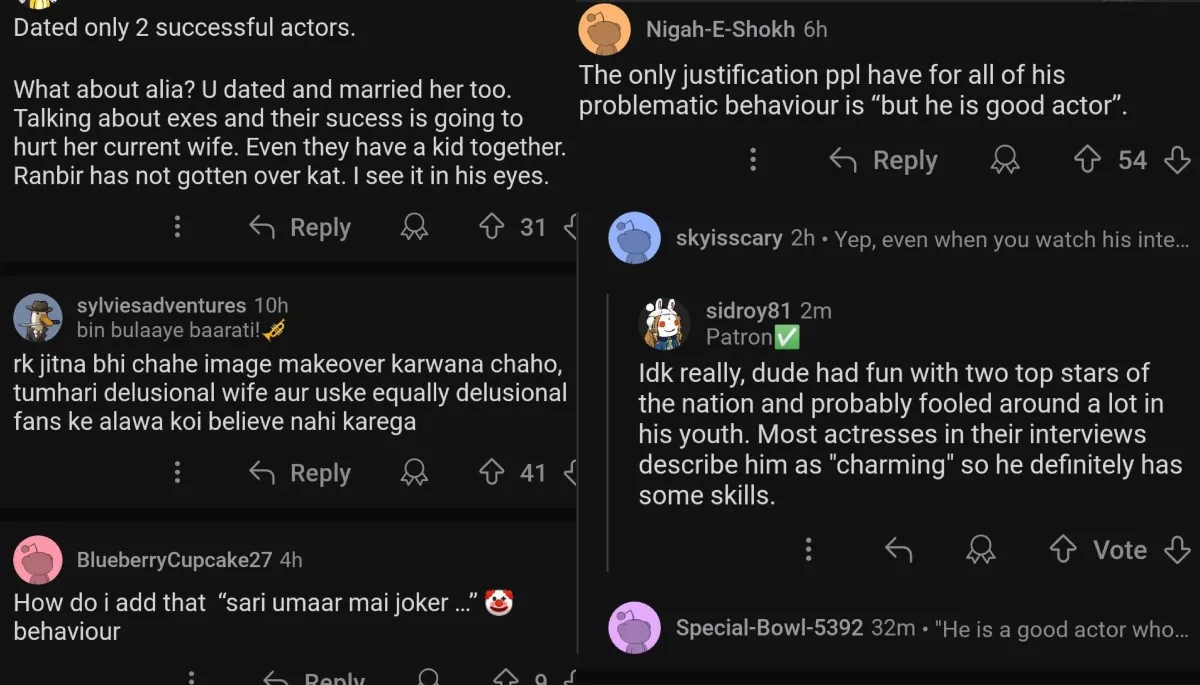The image size is (1200, 685).
Task: View sidroy81's bunny avatar
Action: [664, 324]
